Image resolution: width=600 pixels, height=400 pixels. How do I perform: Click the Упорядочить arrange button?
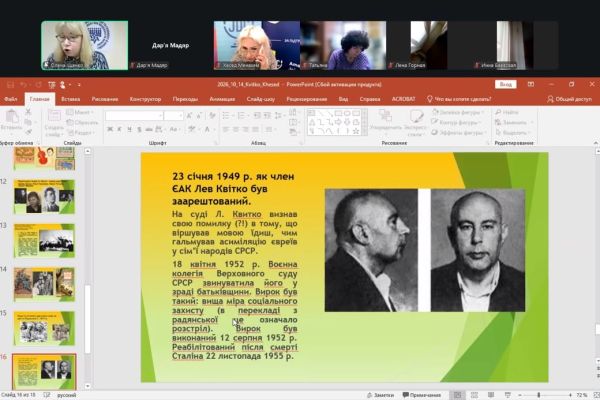(386, 121)
